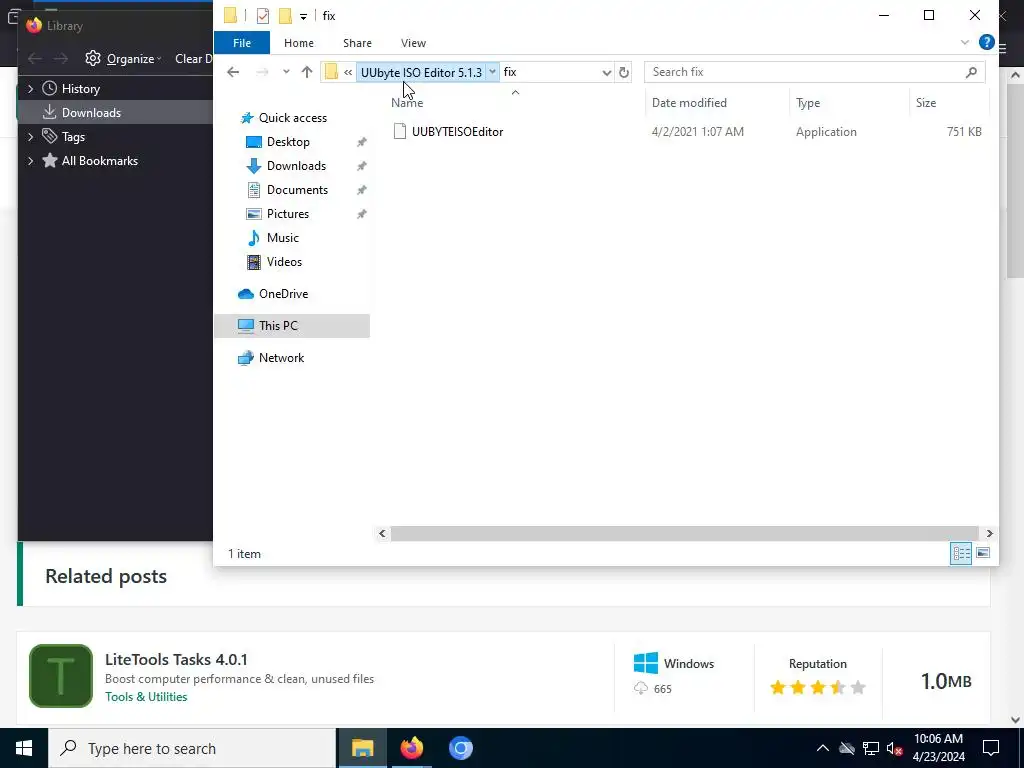Switch to large thumbnails view icon
Image resolution: width=1024 pixels, height=768 pixels.
[983, 553]
